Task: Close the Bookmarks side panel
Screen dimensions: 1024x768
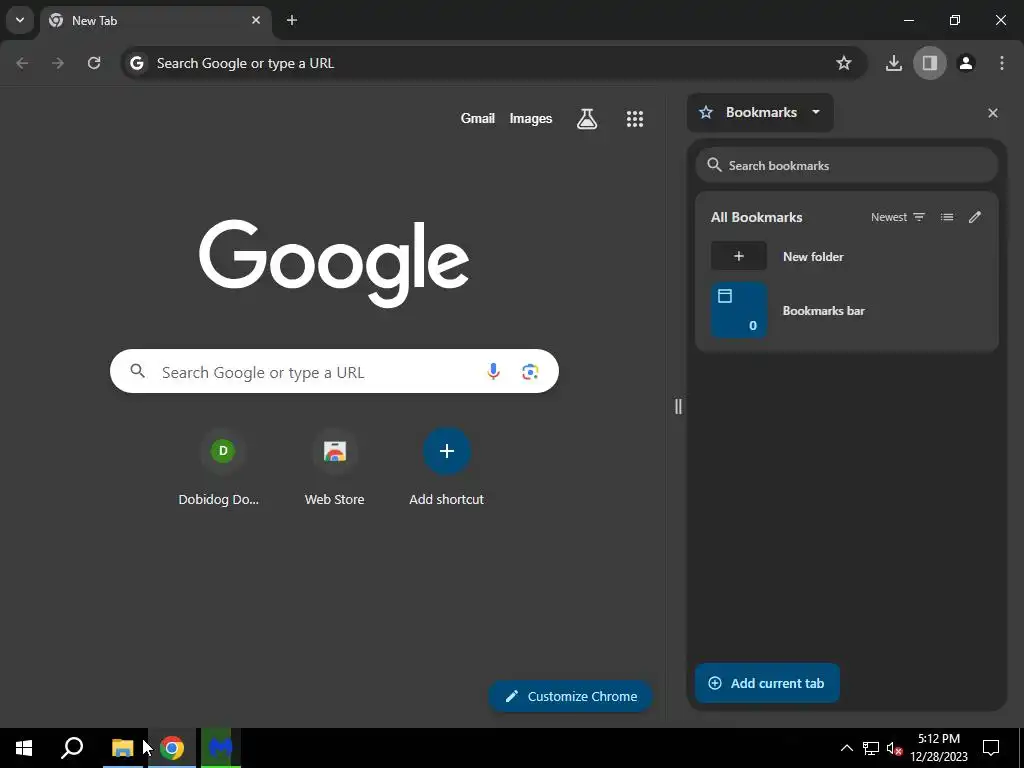Action: [993, 113]
